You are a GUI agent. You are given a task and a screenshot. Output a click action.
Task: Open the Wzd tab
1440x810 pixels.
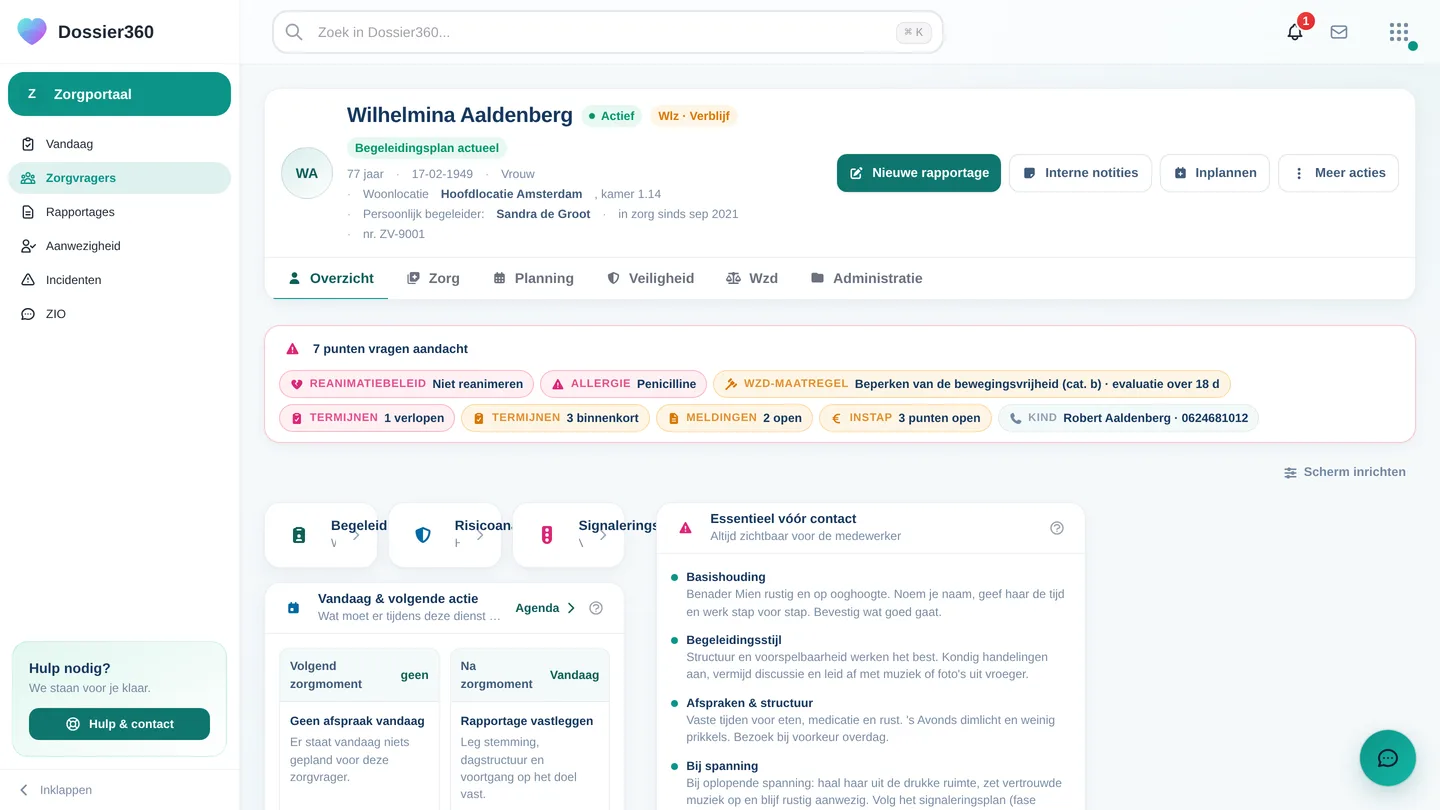pyautogui.click(x=752, y=278)
